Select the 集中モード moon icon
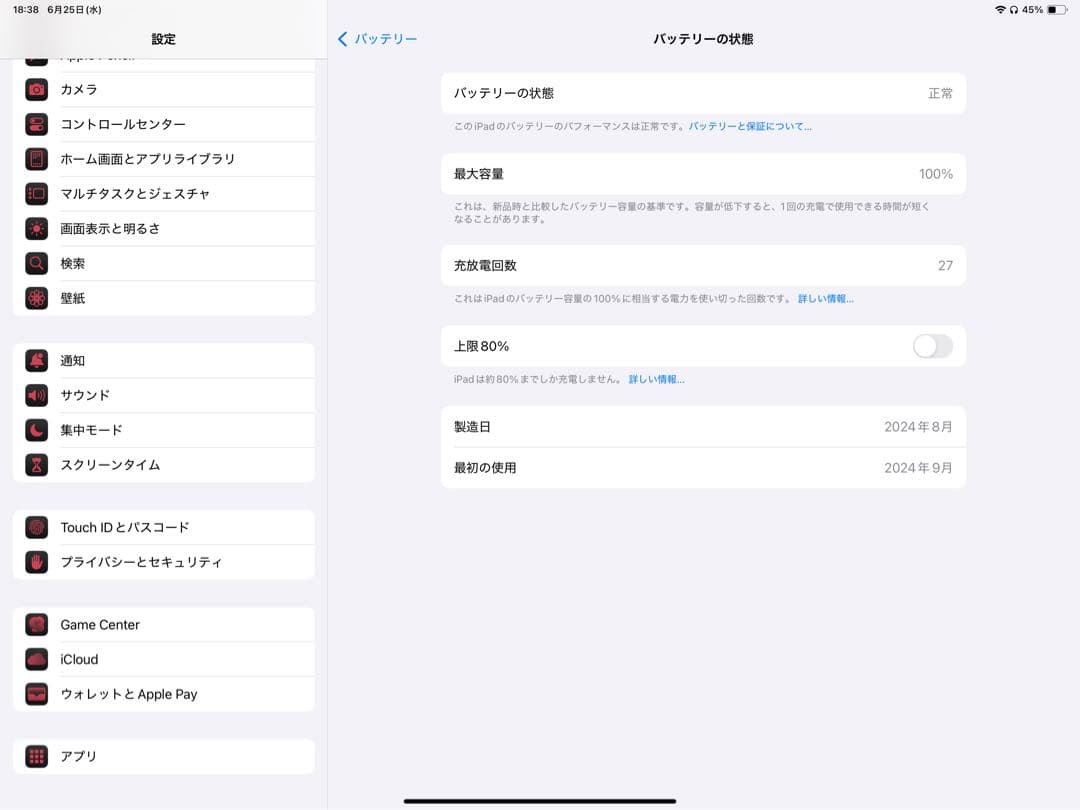This screenshot has height=810, width=1080. 37,430
